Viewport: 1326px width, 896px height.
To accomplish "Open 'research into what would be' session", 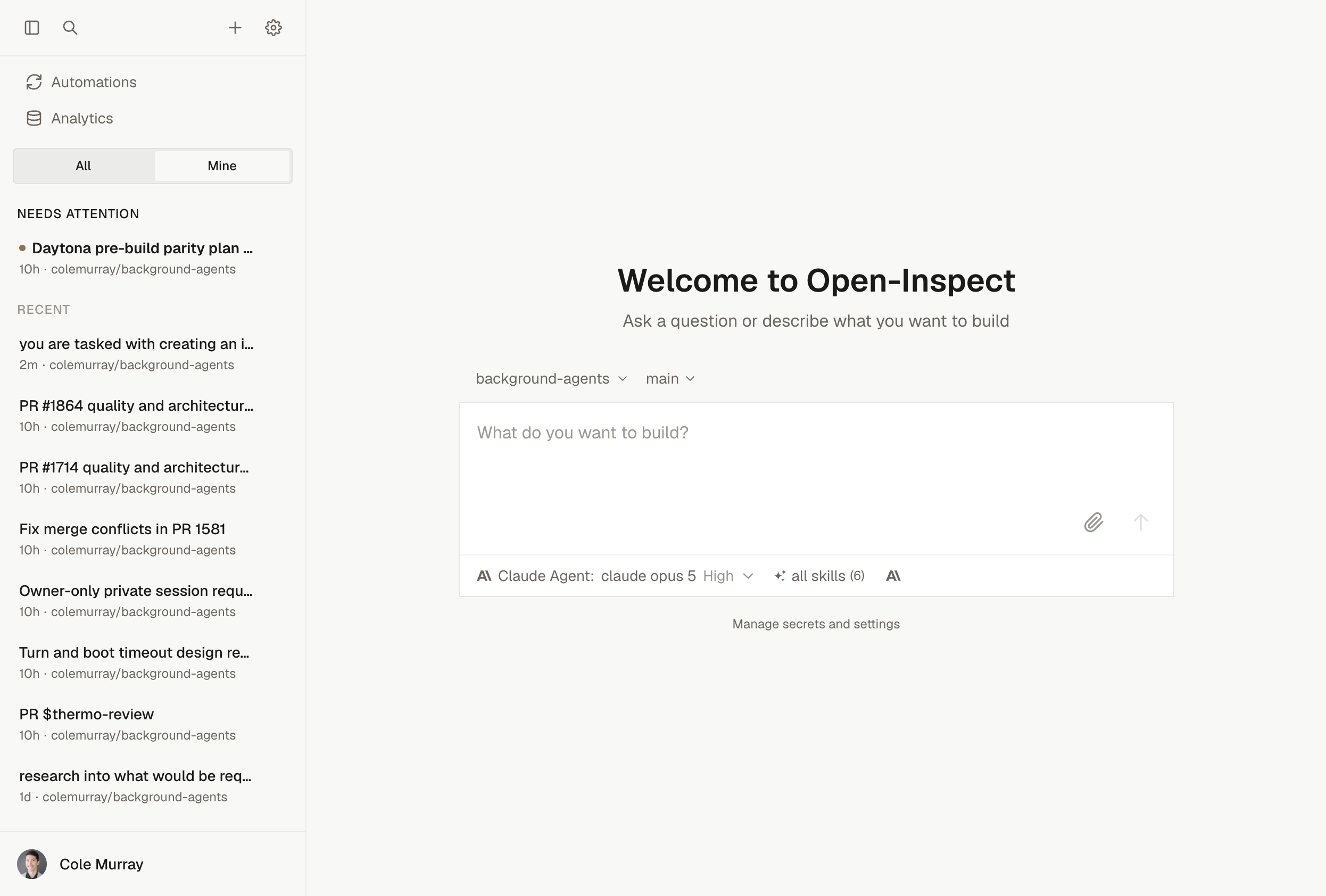I will point(153,785).
